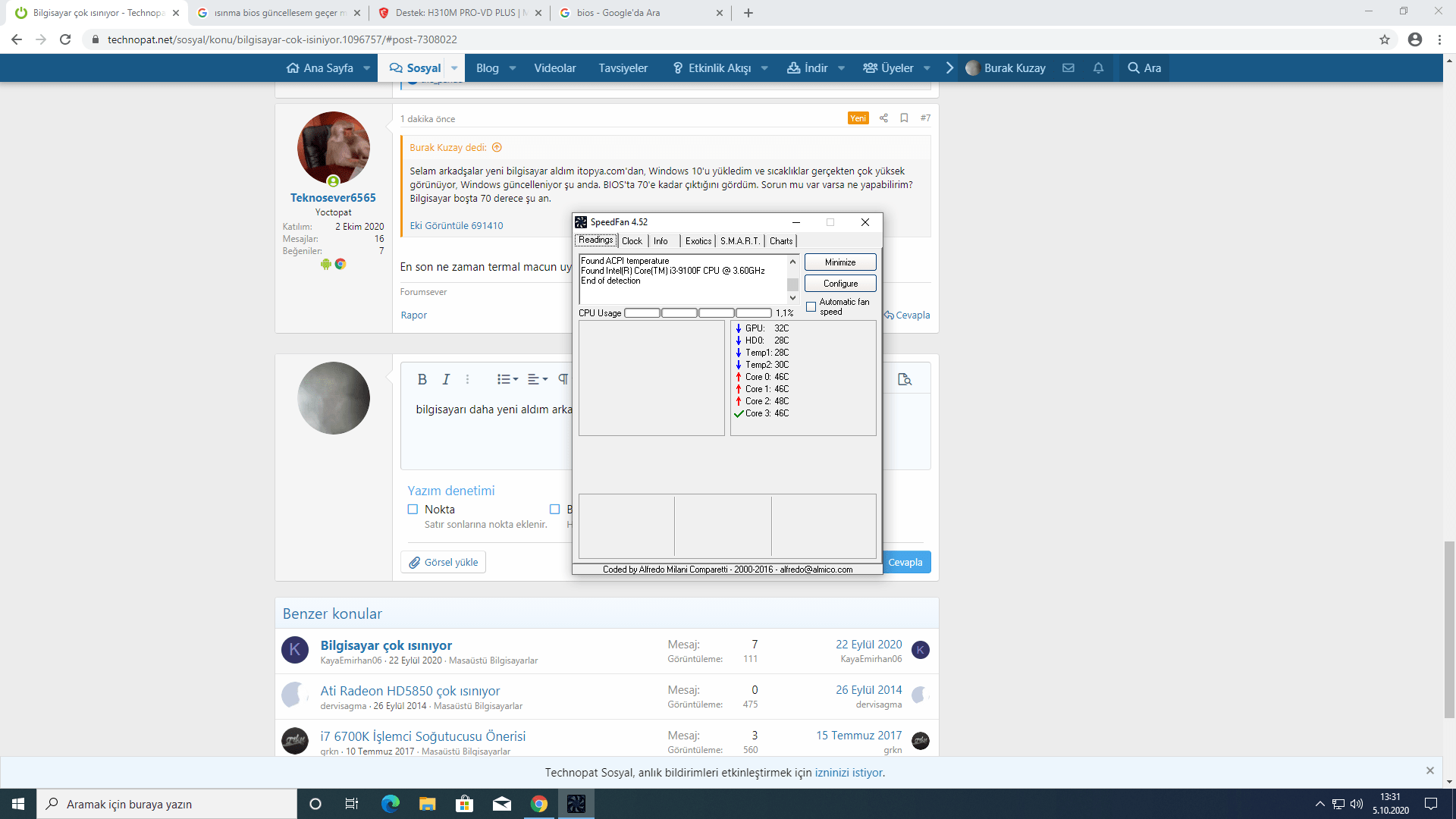Enable Automatic fan speed checkbox

click(811, 307)
